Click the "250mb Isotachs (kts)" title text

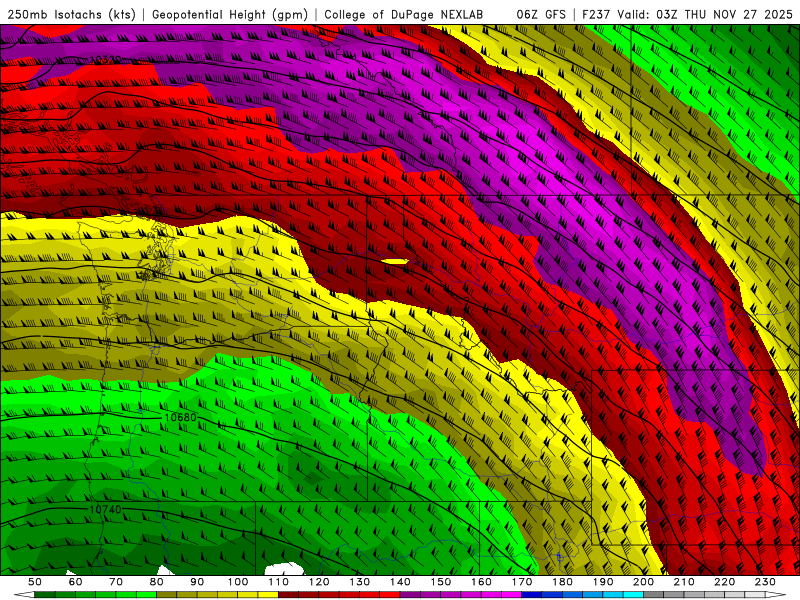[71, 14]
